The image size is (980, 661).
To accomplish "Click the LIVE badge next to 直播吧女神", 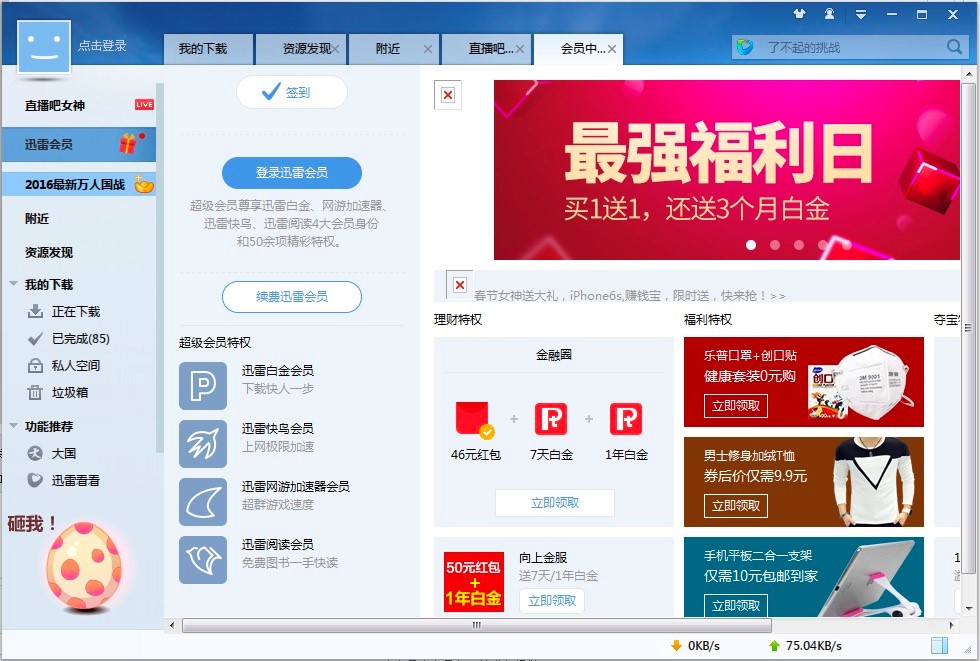I will pyautogui.click(x=144, y=104).
